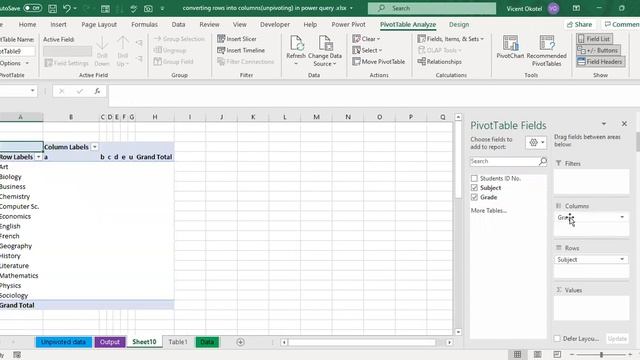Viewport: 640px width, 360px height.
Task: Open the Select dropdown
Action: click(x=367, y=50)
